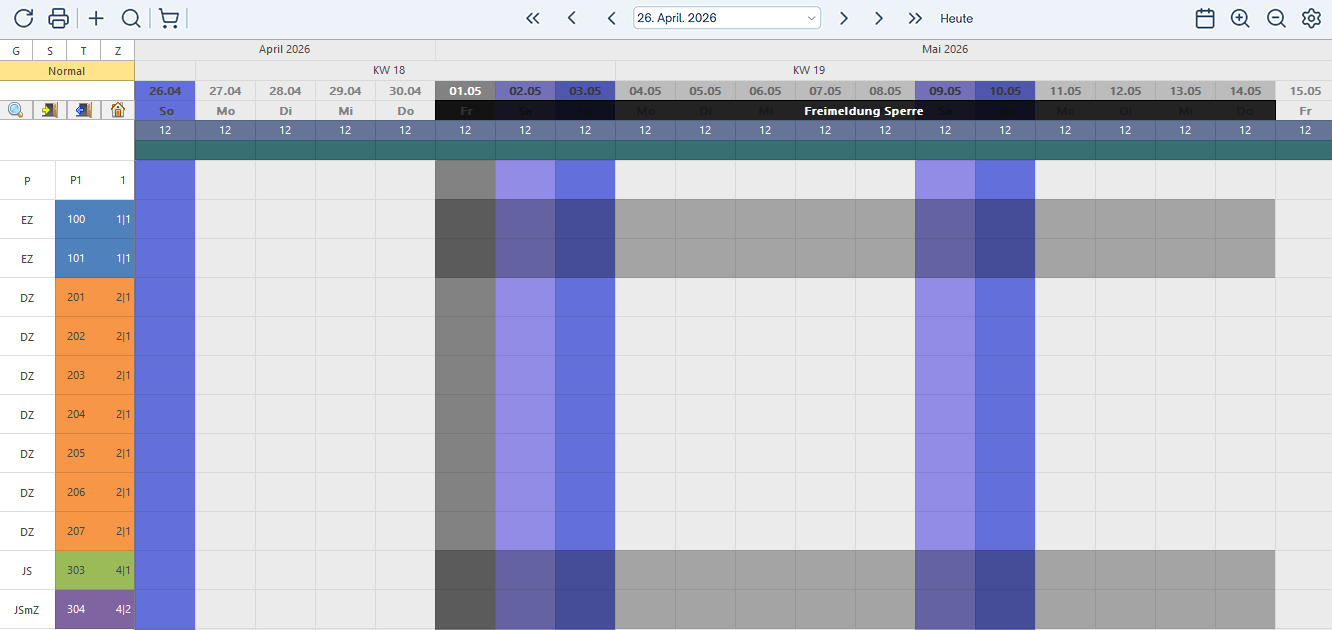The image size is (1332, 630).
Task: Open the search magnifier in the top toolbar
Action: click(130, 18)
